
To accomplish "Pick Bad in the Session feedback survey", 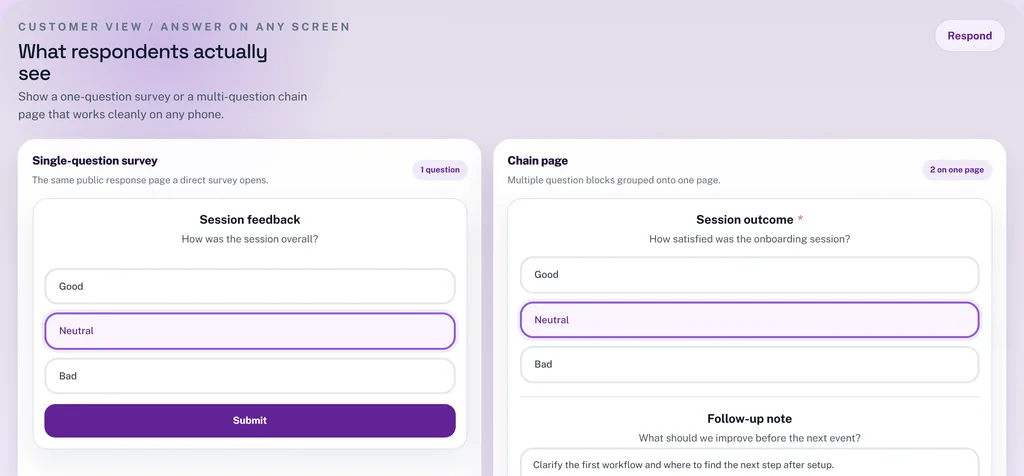I will point(250,376).
